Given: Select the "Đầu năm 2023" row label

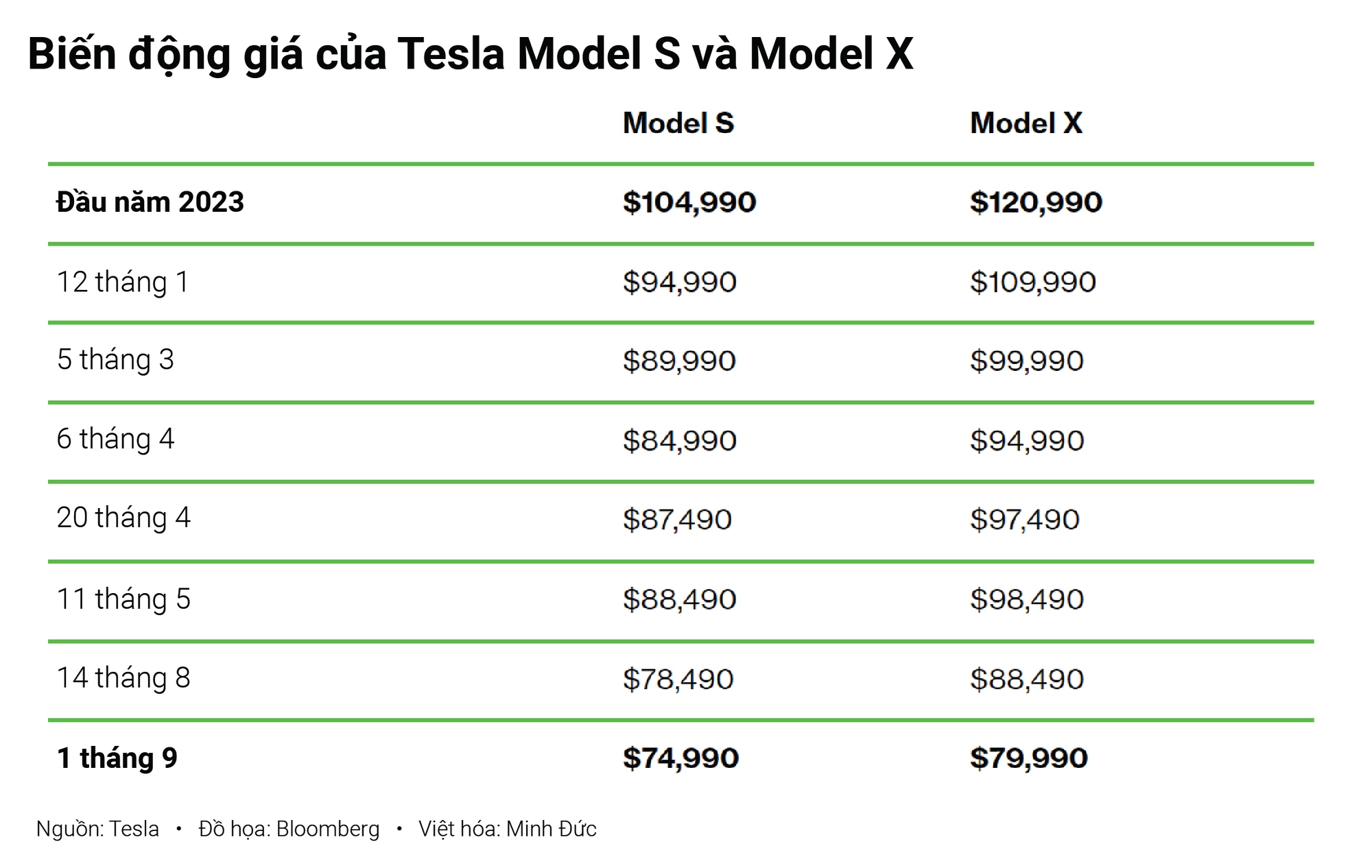Looking at the screenshot, I should tap(150, 202).
